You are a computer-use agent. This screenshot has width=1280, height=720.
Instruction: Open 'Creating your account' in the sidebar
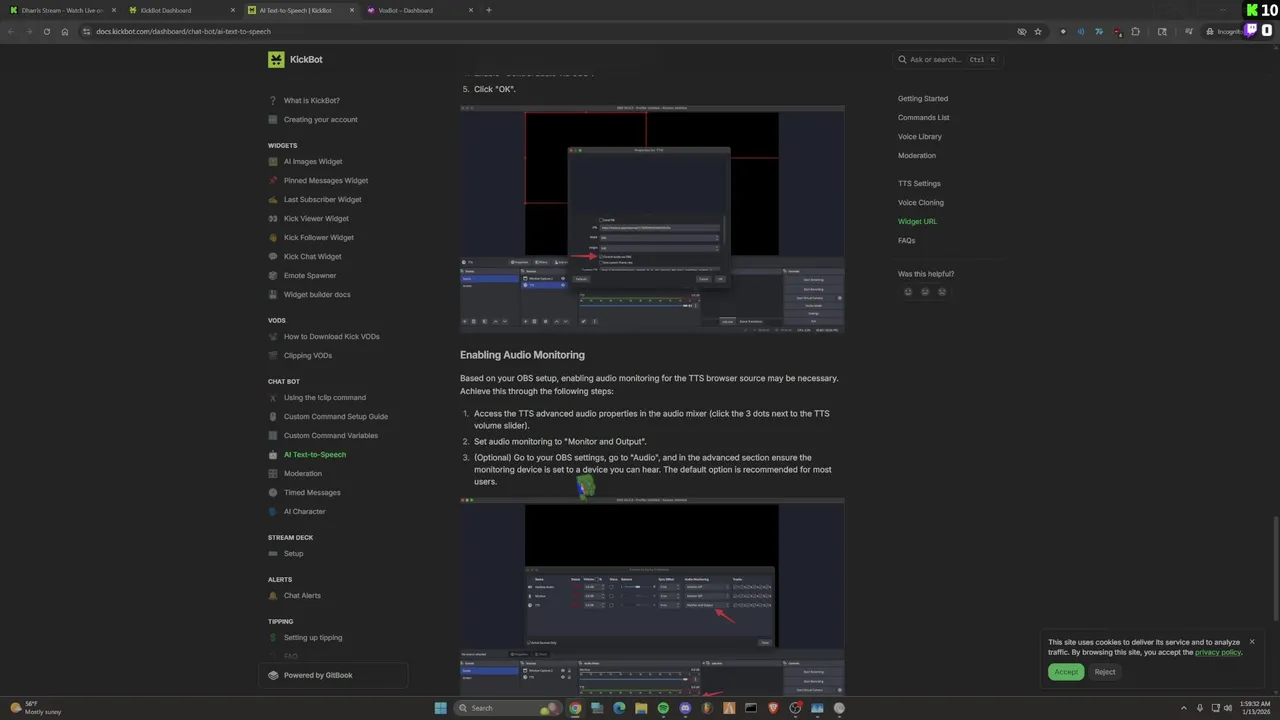320,120
